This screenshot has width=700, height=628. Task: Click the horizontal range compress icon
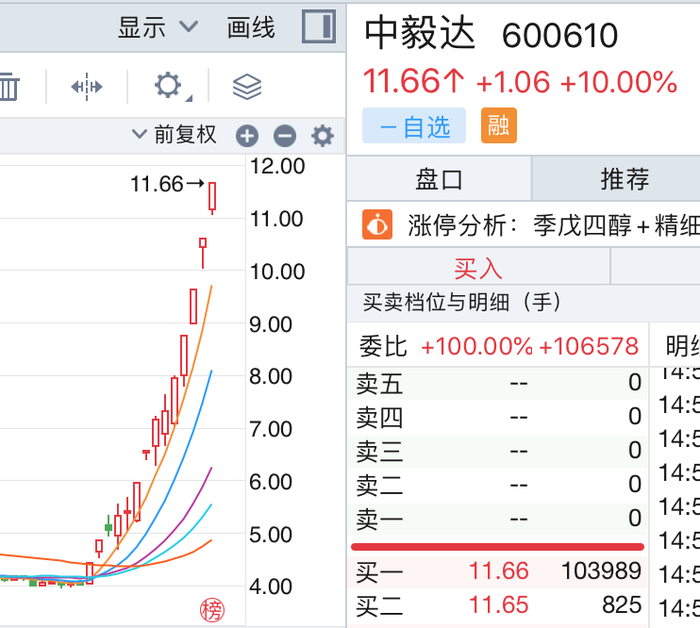(87, 86)
